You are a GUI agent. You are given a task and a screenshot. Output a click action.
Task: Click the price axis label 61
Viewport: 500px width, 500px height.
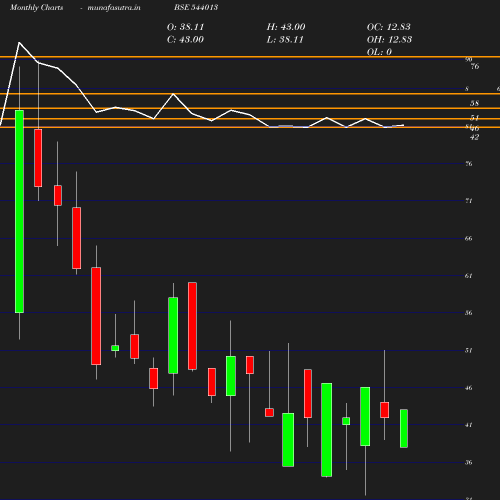(x=469, y=276)
